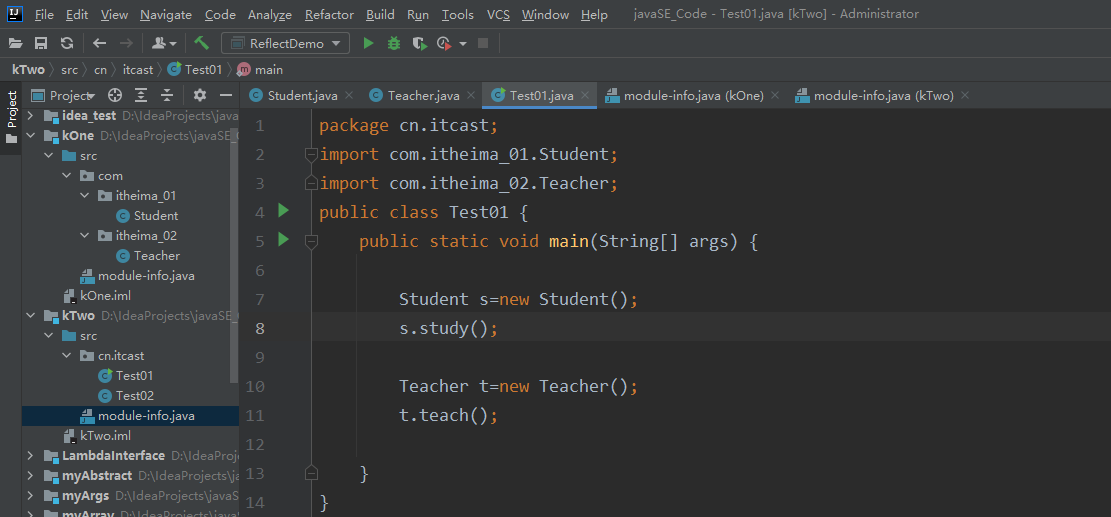Click the IntelliJ IDEA logo icon
This screenshot has width=1111, height=517.
pyautogui.click(x=14, y=13)
